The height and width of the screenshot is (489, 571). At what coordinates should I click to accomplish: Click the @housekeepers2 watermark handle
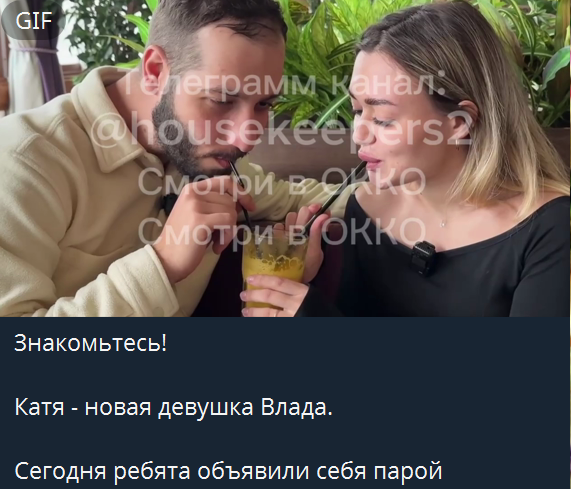pos(281,130)
